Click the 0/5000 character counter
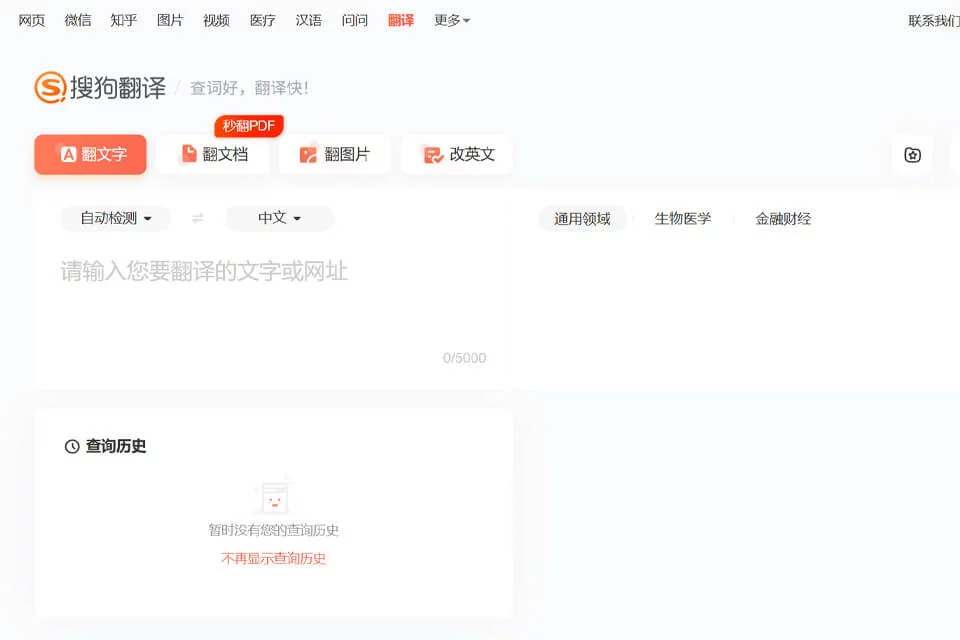The height and width of the screenshot is (640, 960). pyautogui.click(x=464, y=358)
